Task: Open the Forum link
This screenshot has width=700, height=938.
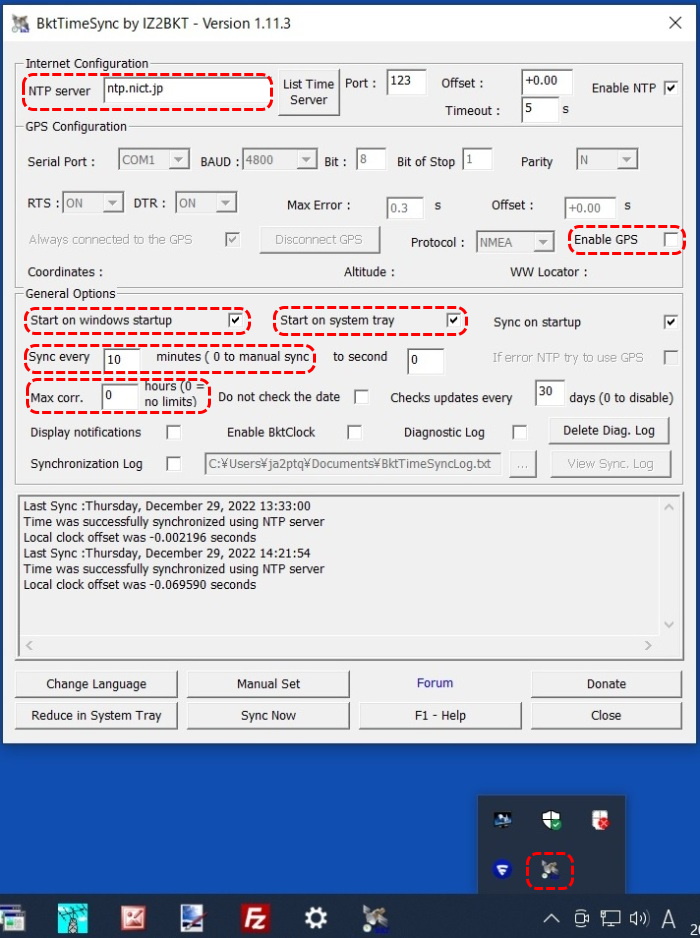Action: click(435, 683)
